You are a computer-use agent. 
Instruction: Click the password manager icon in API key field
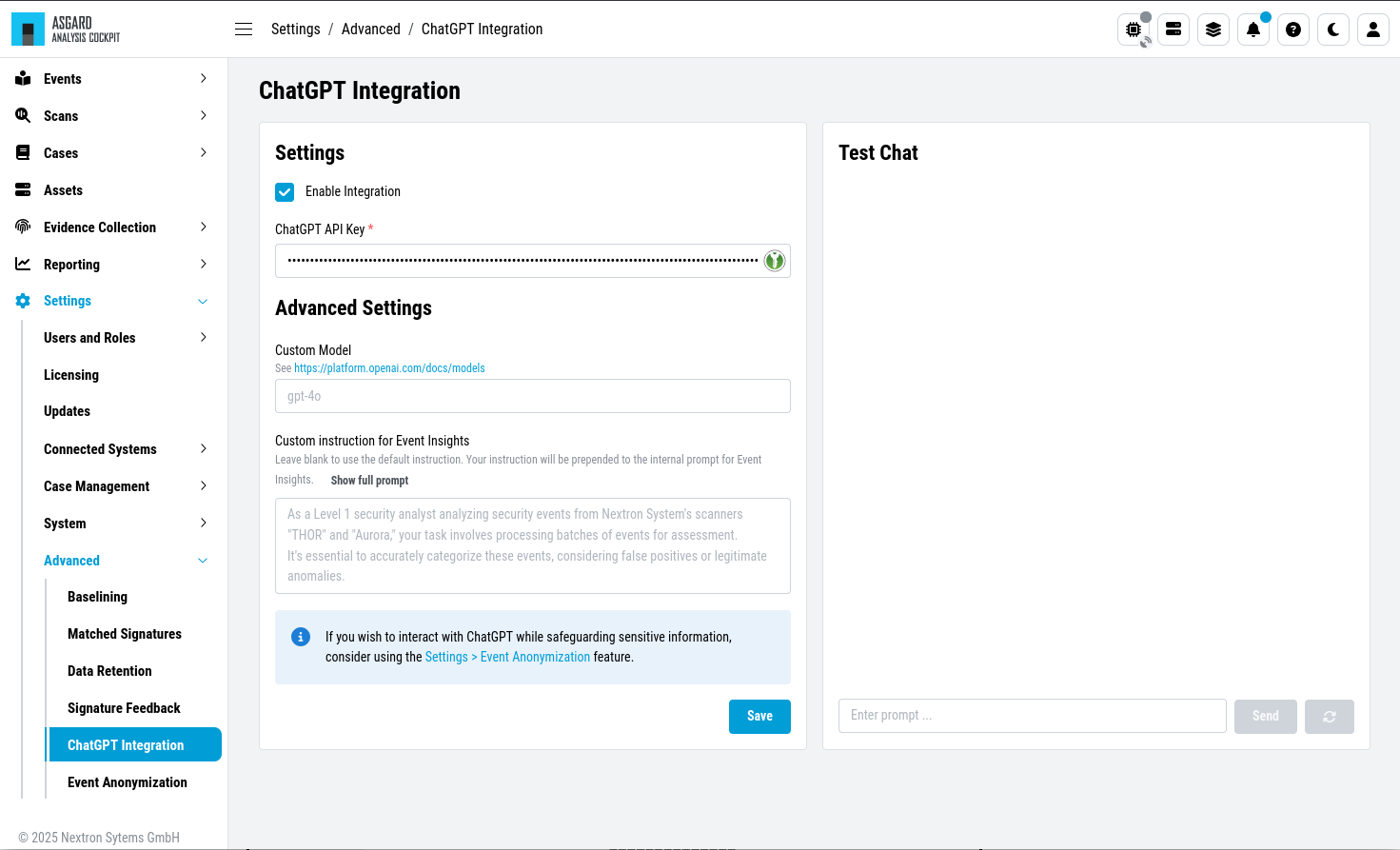point(775,261)
